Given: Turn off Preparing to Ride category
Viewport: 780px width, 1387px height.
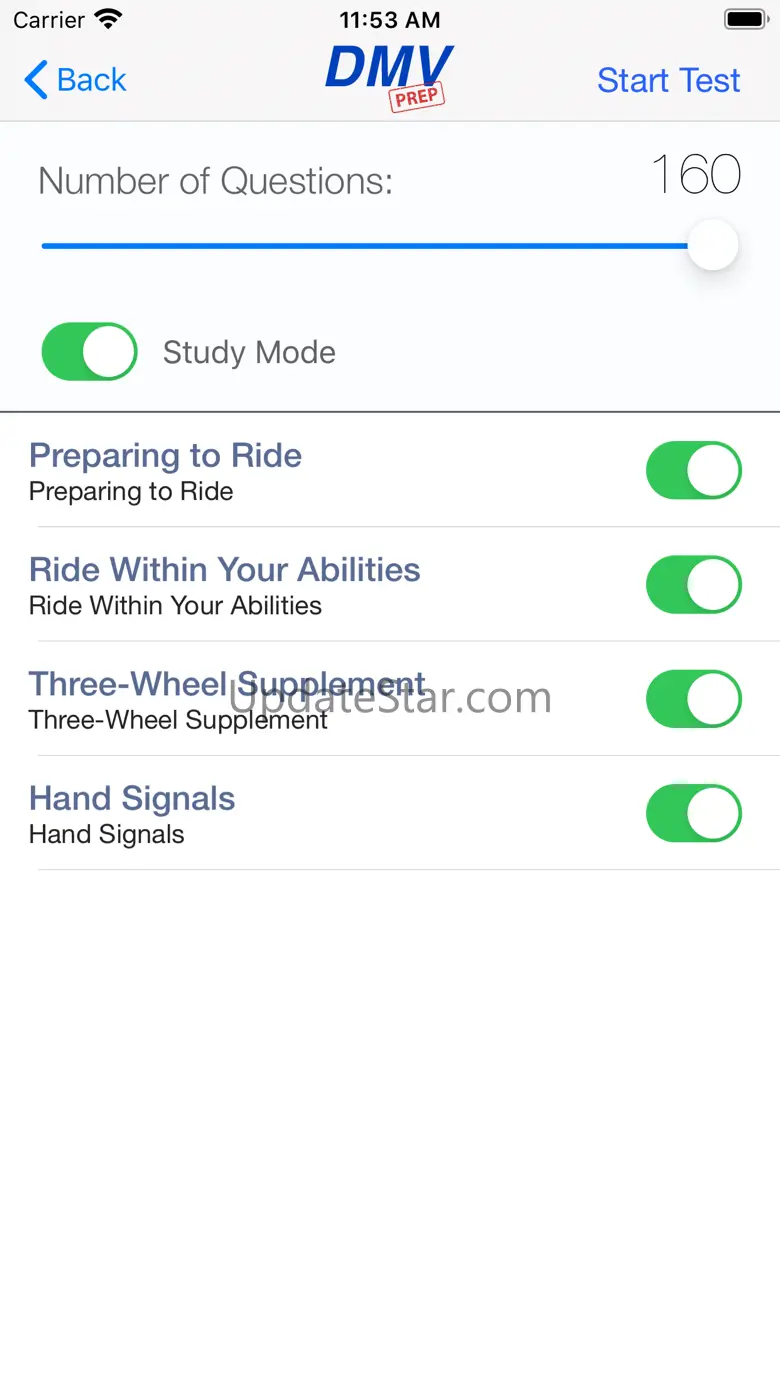Looking at the screenshot, I should [x=693, y=470].
